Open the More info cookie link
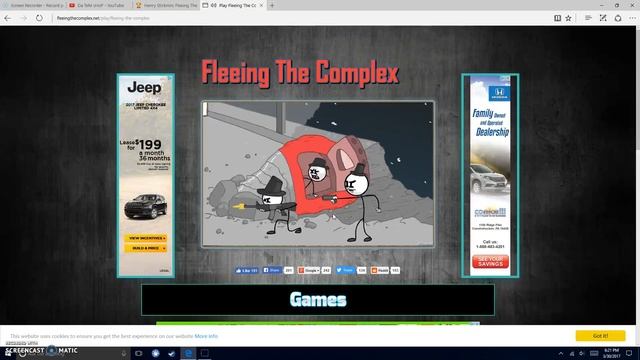 206,336
